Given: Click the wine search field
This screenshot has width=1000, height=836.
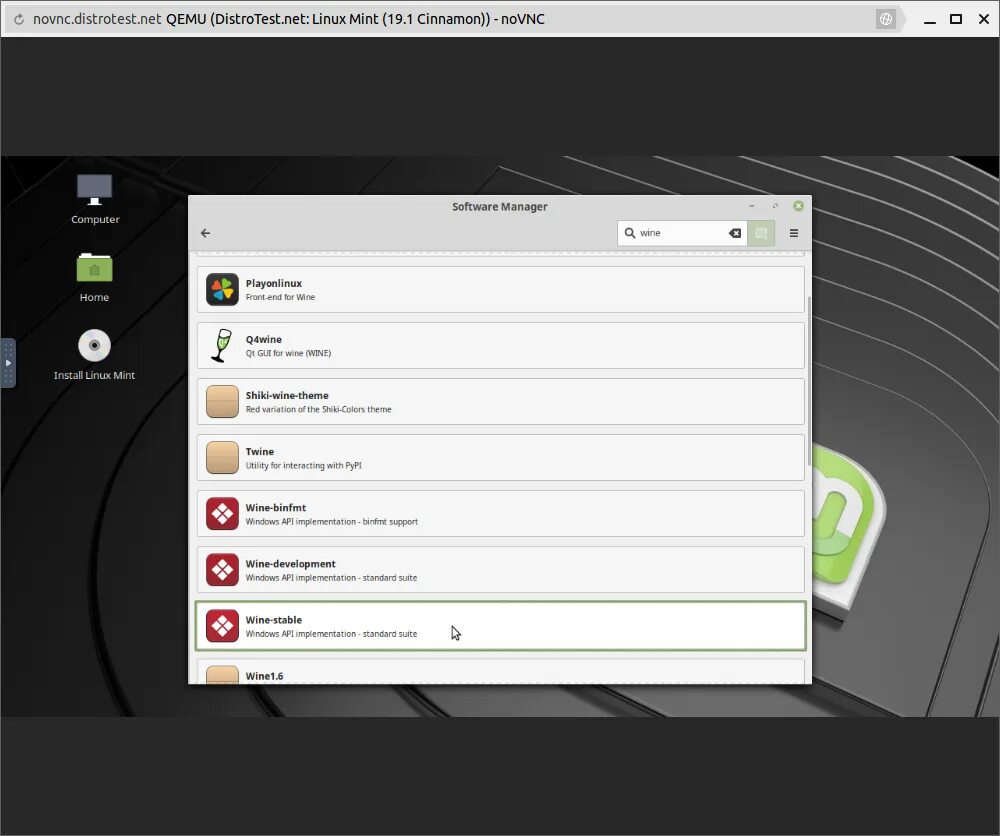Looking at the screenshot, I should click(681, 233).
